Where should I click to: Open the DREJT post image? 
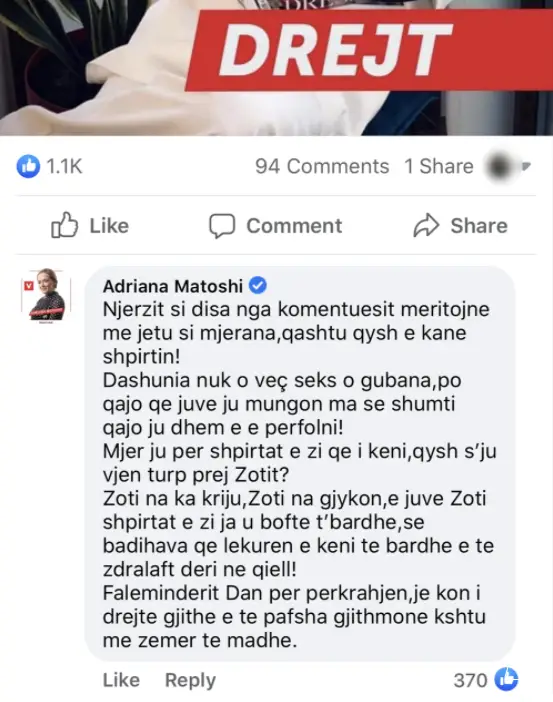(276, 68)
